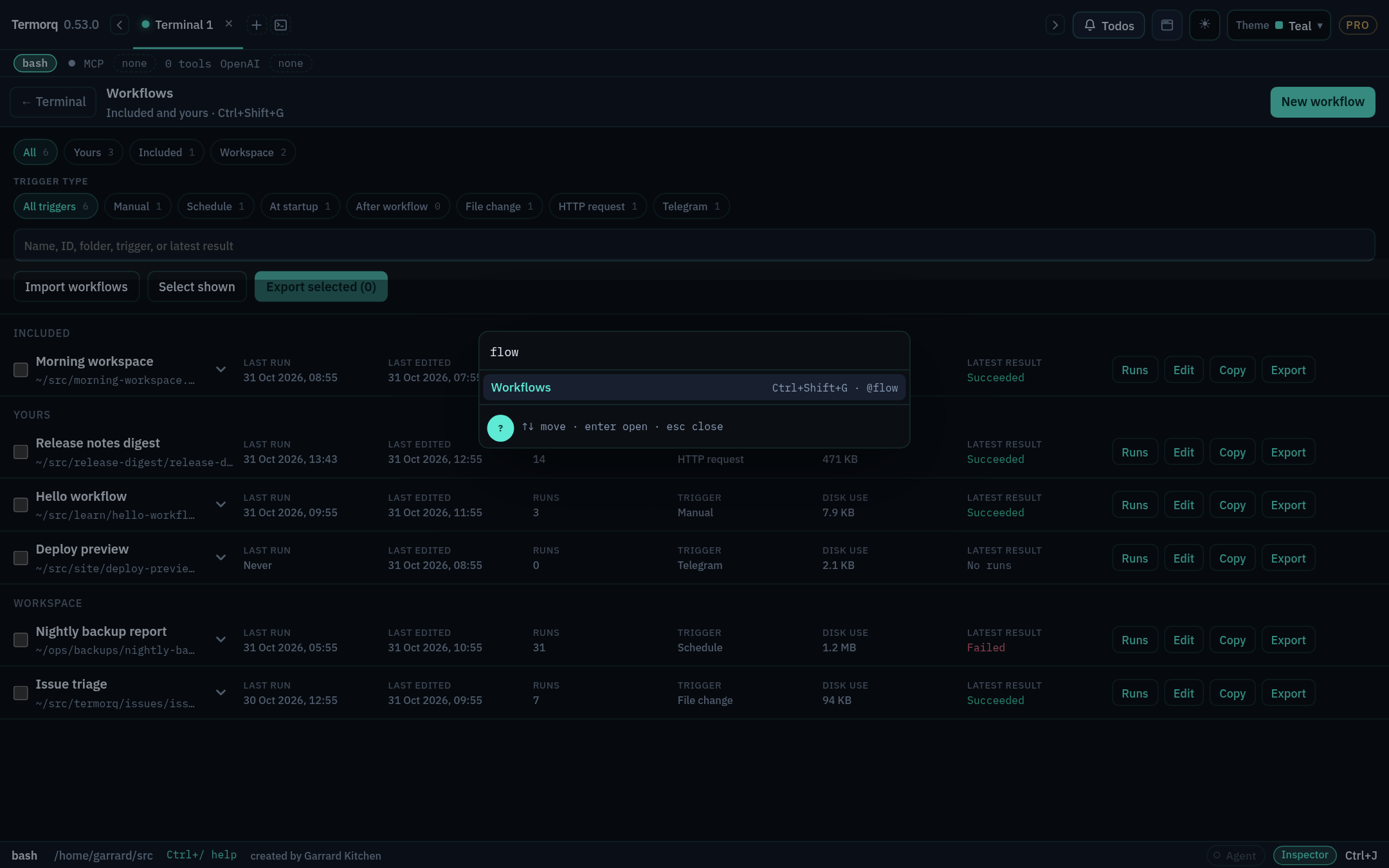
Task: Close the Terminal 1 tab
Action: (228, 24)
